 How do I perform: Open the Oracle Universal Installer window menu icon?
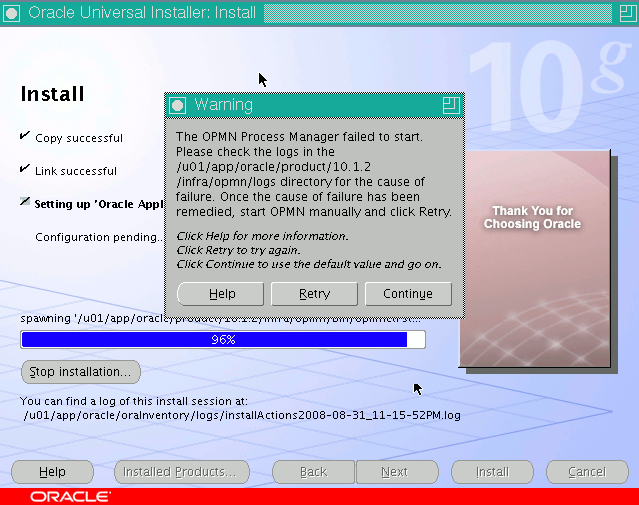[x=11, y=13]
